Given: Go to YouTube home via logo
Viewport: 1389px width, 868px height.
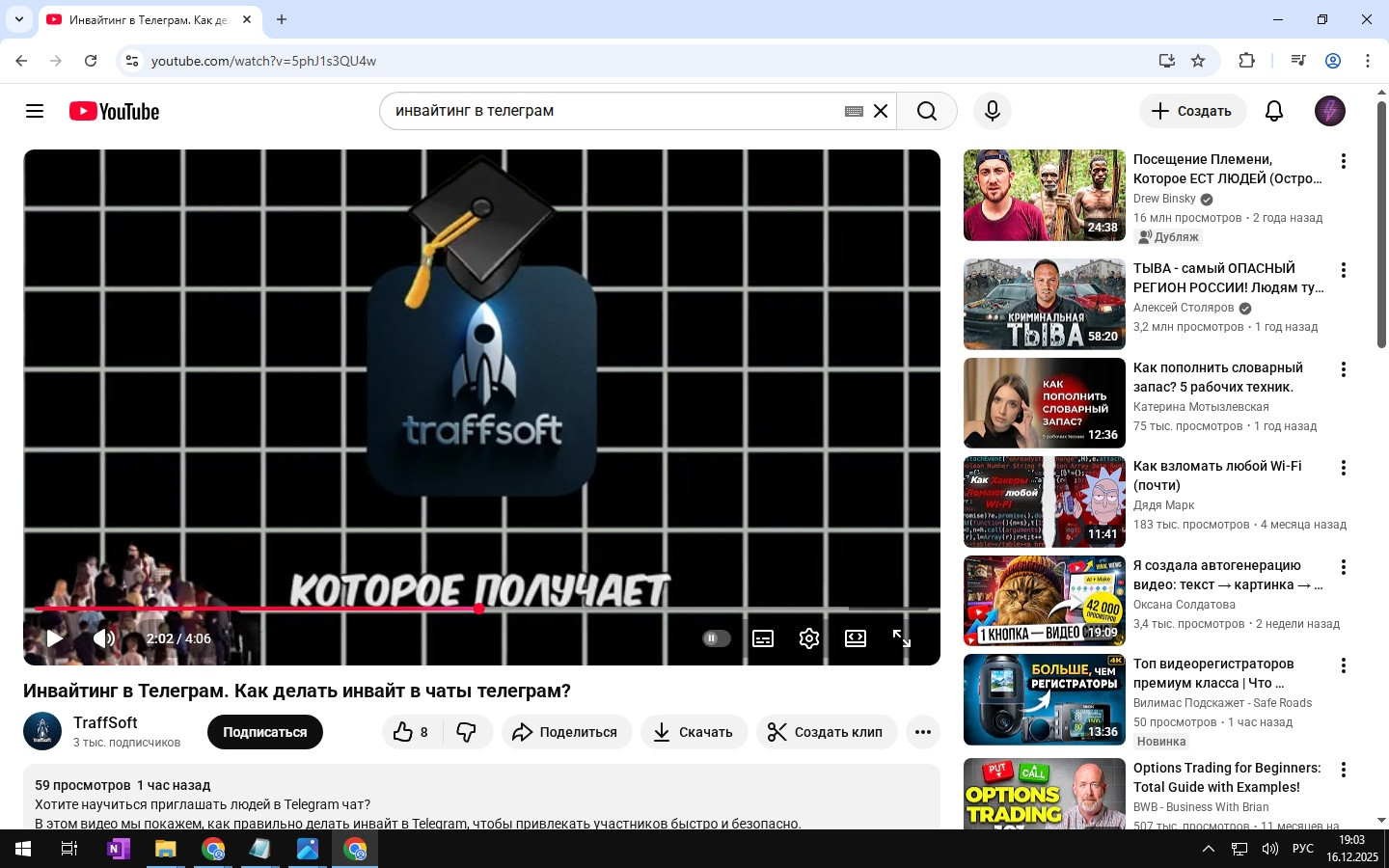Looking at the screenshot, I should [x=114, y=111].
